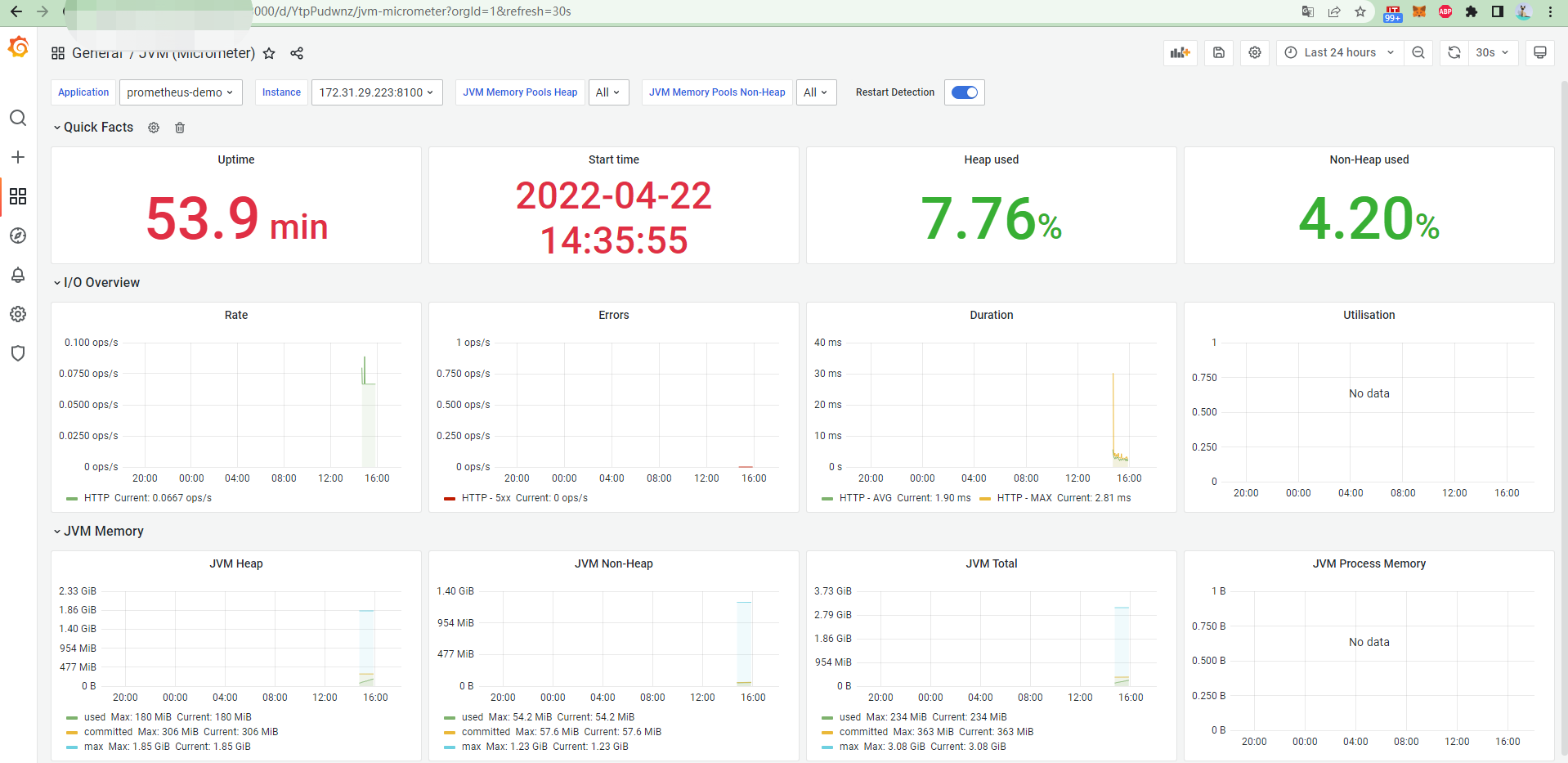Open the share dashboard icon
The image size is (1568, 763).
click(x=296, y=53)
